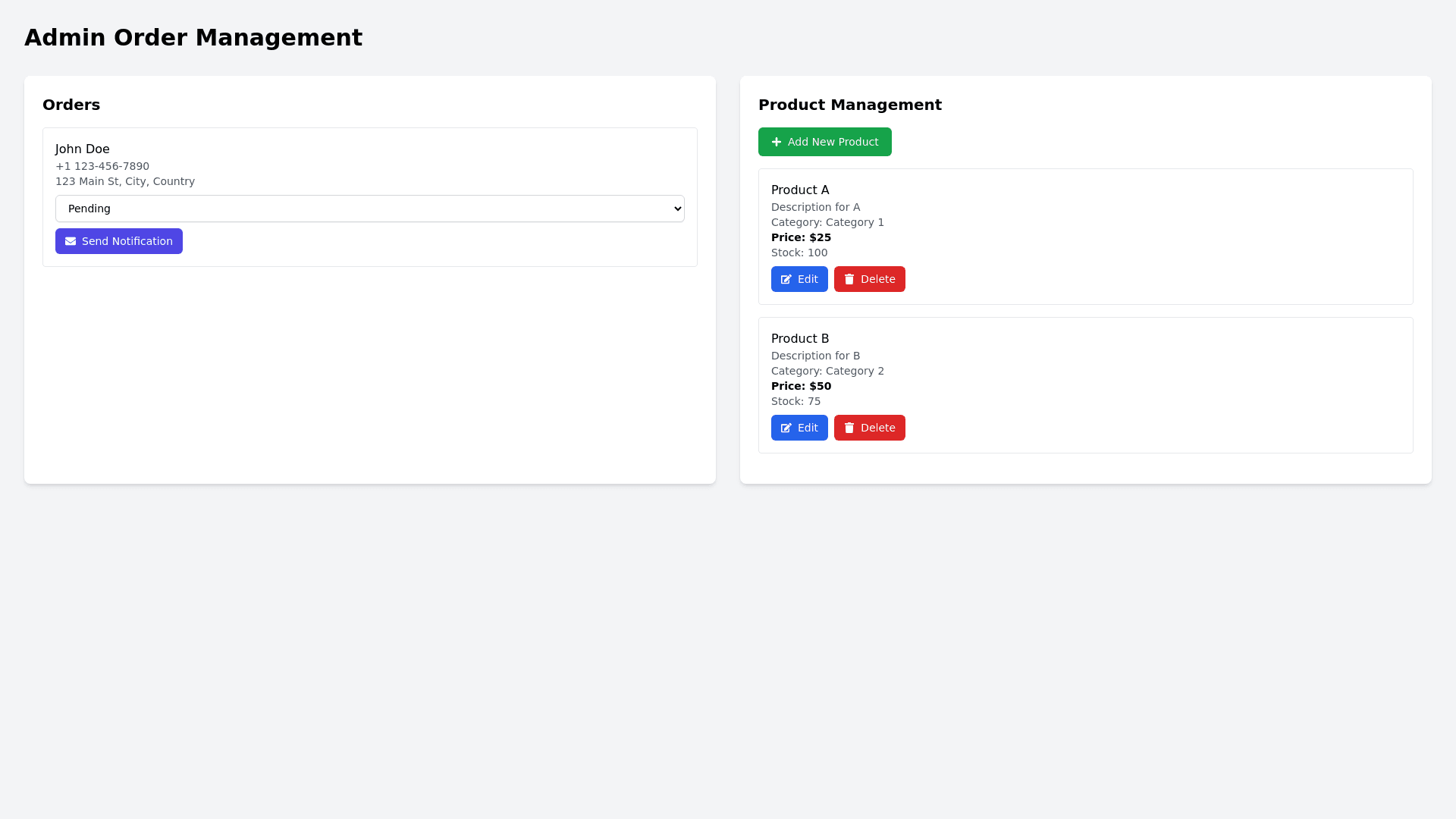The height and width of the screenshot is (819, 1456).
Task: Click trash icon for Product B
Action: click(849, 428)
